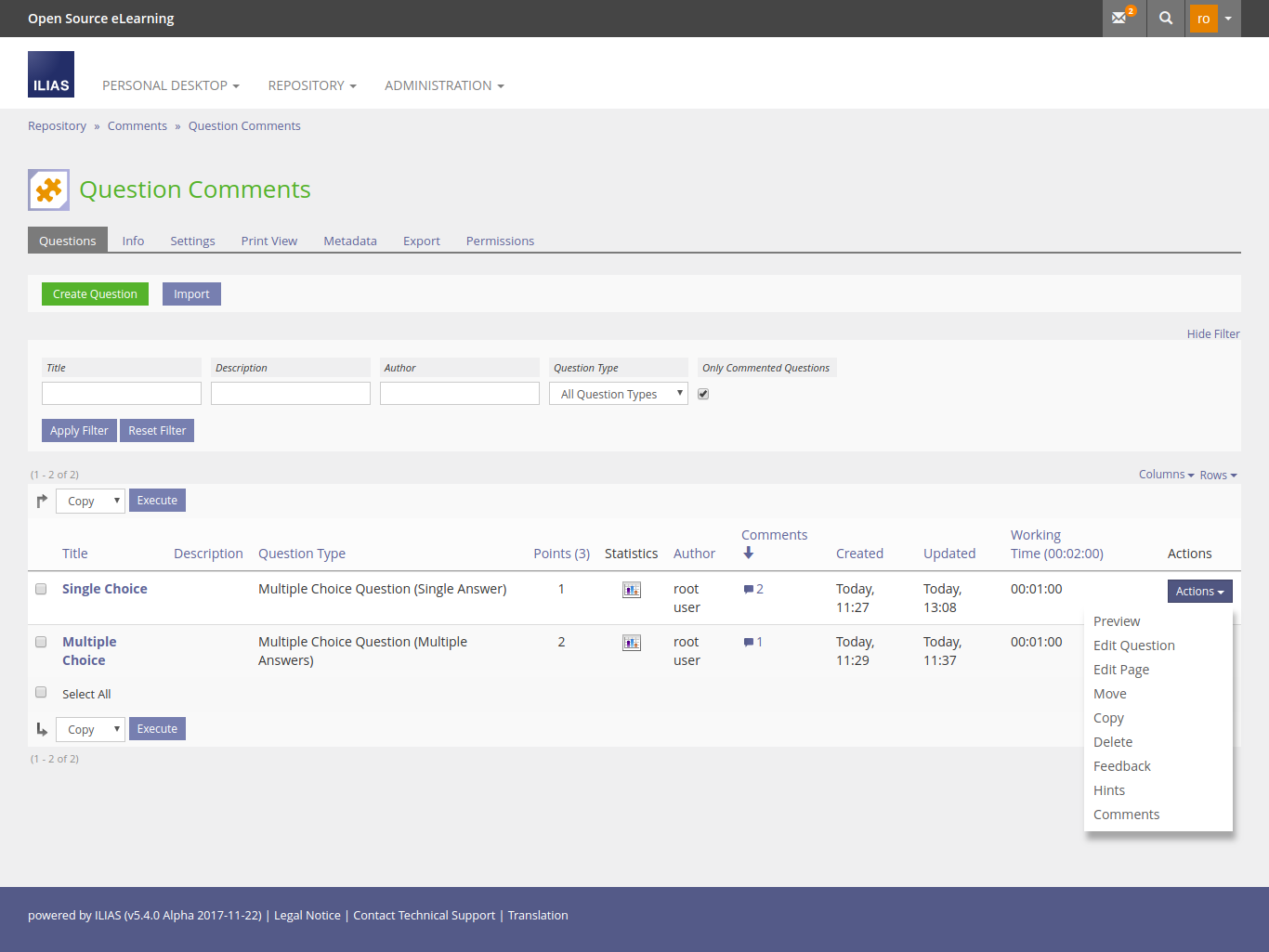Check the Single Choice row checkbox

tap(41, 589)
